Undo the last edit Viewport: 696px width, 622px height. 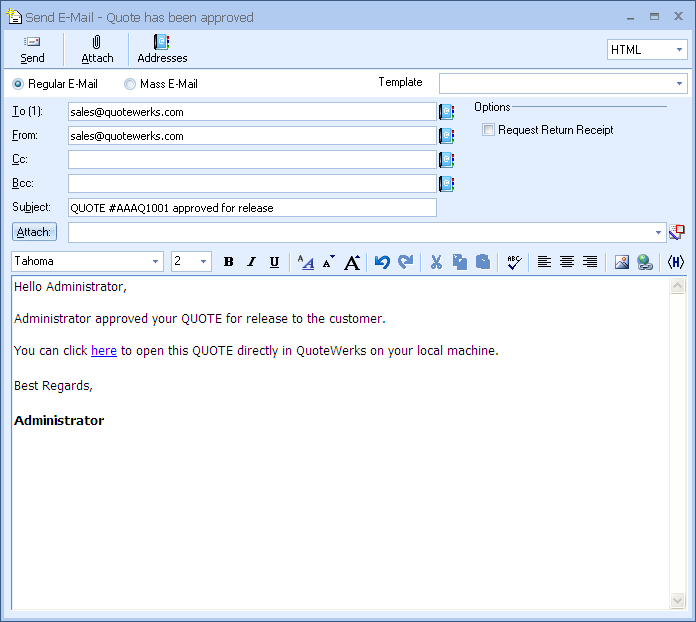point(382,262)
